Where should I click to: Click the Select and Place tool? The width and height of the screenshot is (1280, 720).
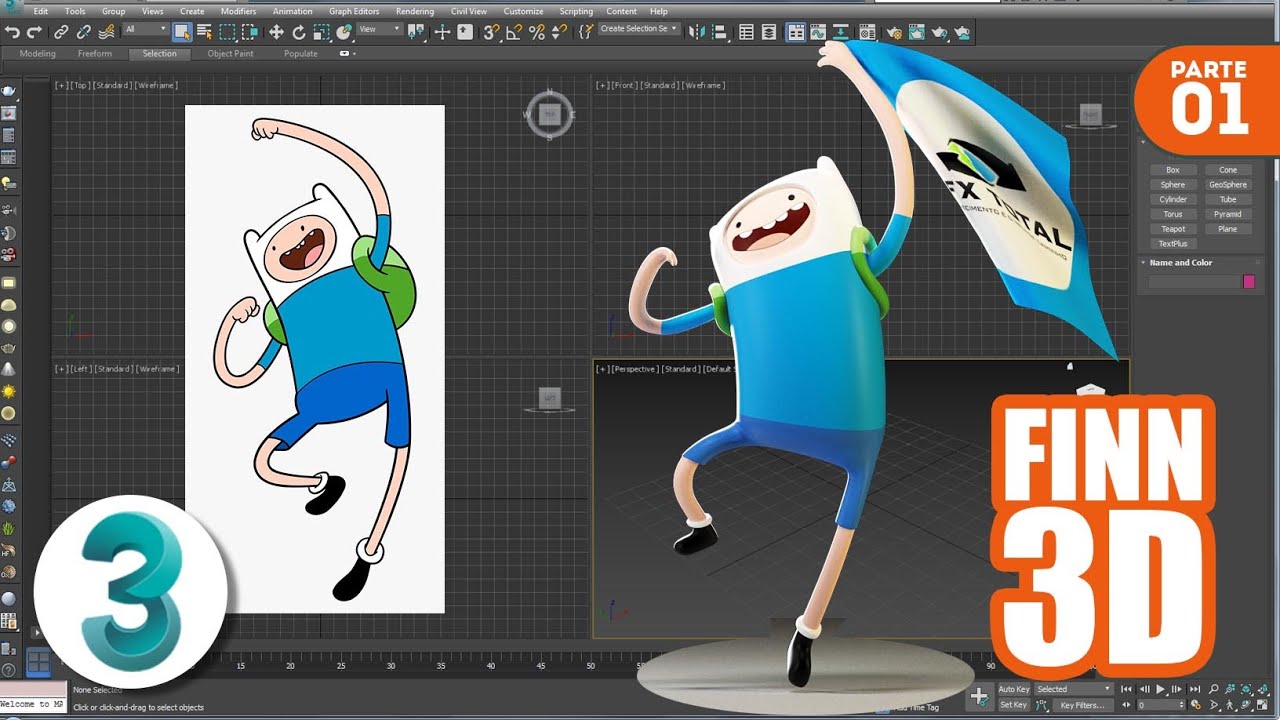[344, 32]
